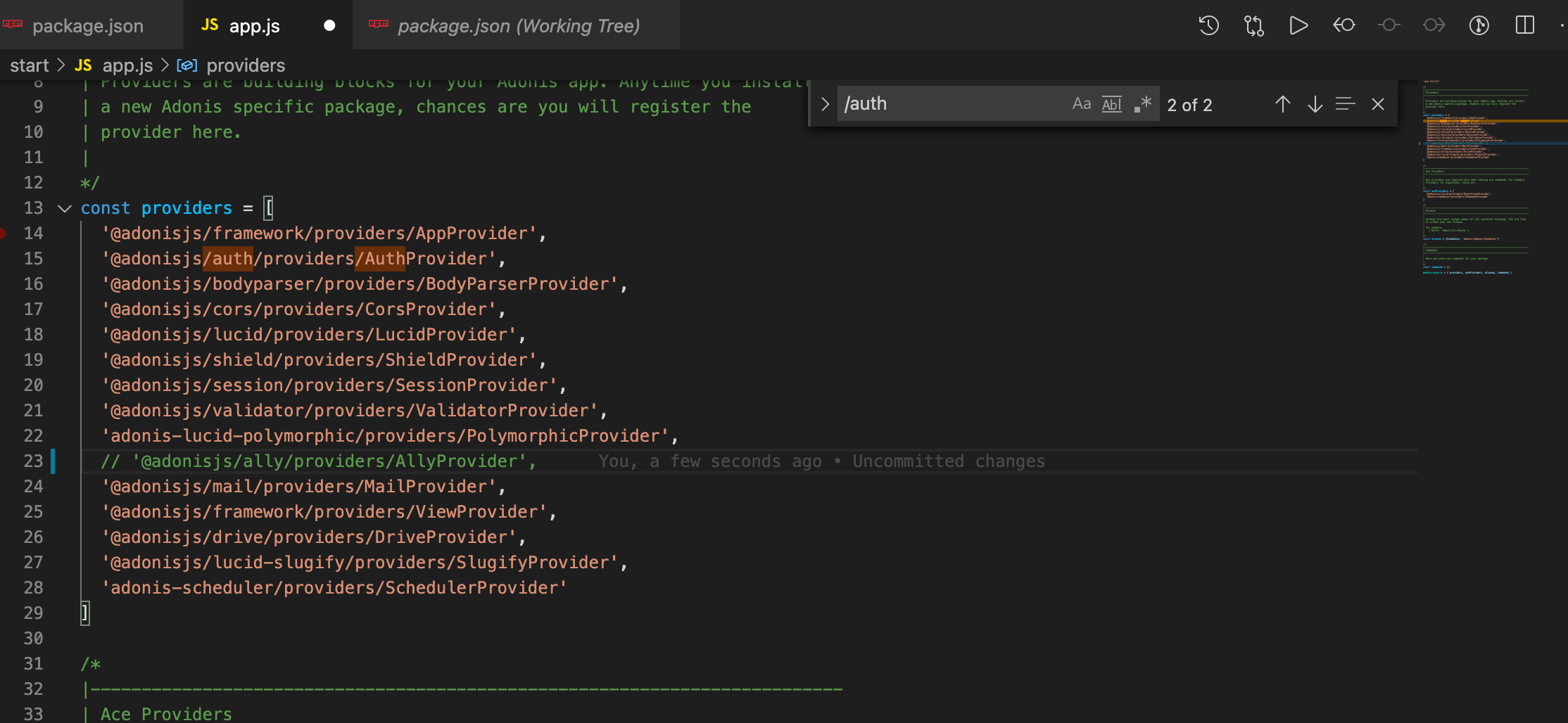Click the start folder breadcrumb
Viewport: 1568px width, 723px height.
click(30, 65)
